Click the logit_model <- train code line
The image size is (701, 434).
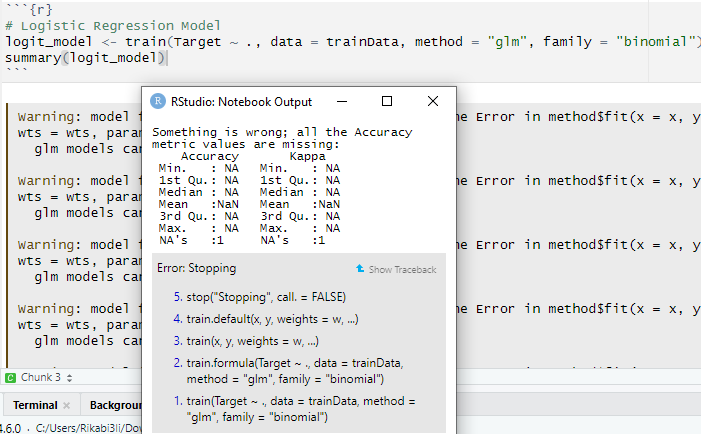tap(353, 42)
